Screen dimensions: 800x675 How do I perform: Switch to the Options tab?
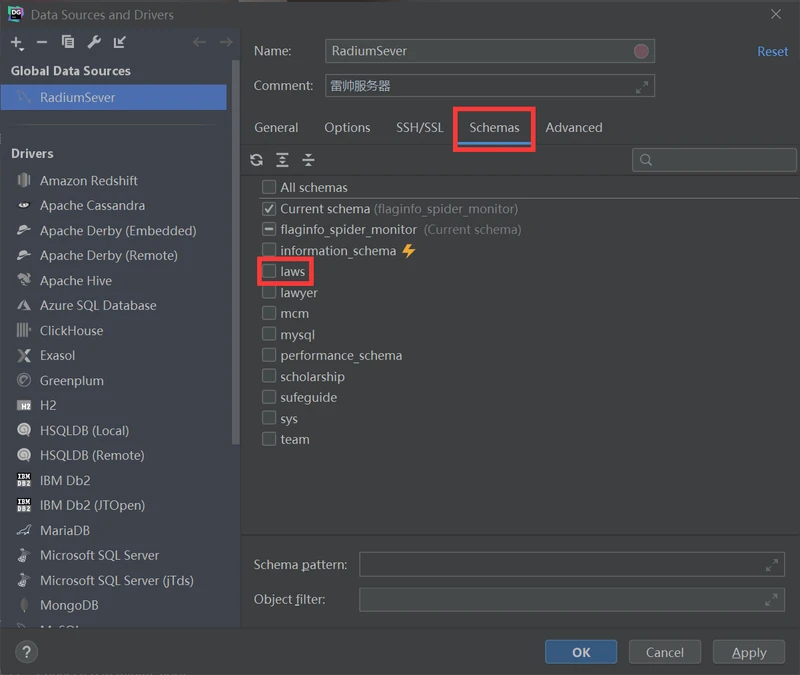(x=347, y=128)
